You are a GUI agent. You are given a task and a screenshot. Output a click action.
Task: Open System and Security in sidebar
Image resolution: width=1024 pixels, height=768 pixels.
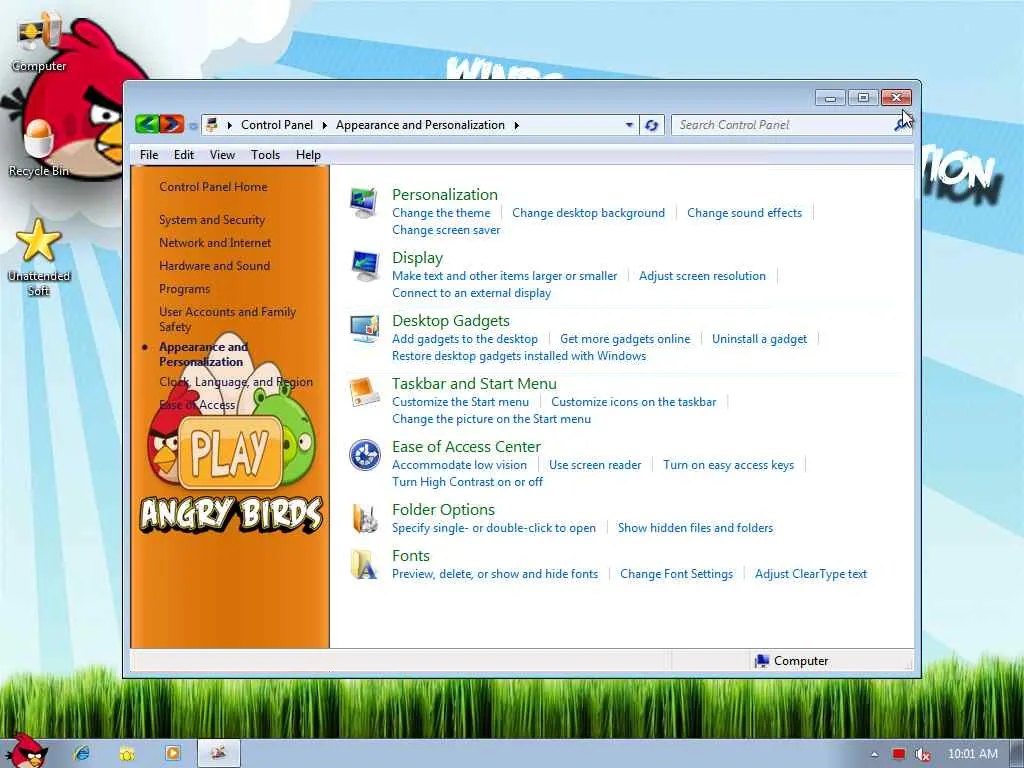tap(212, 219)
